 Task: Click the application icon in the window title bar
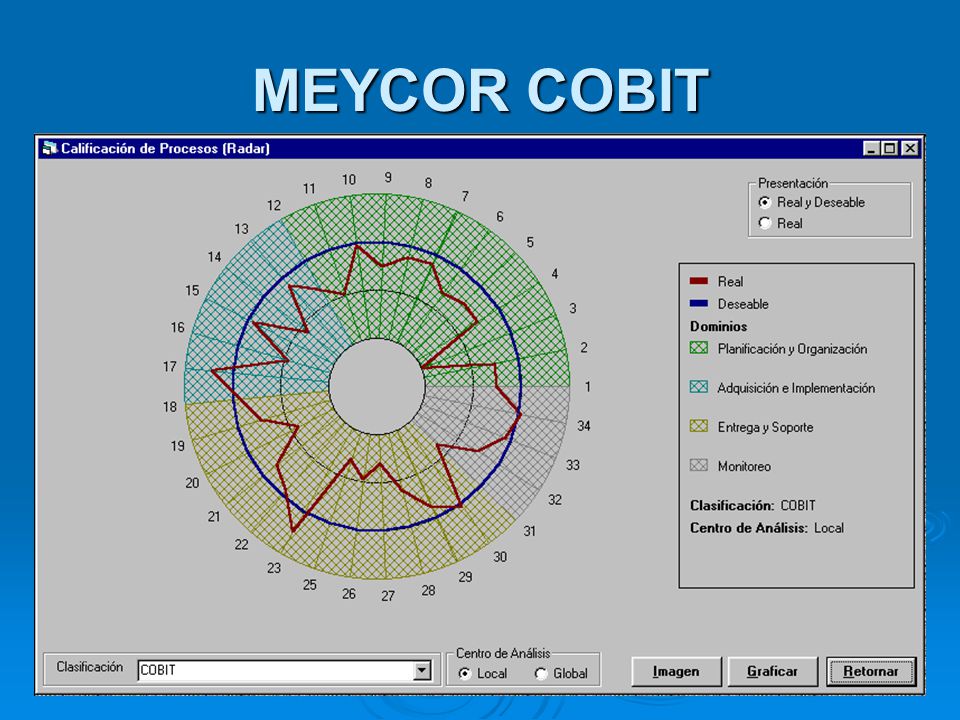pyautogui.click(x=50, y=148)
